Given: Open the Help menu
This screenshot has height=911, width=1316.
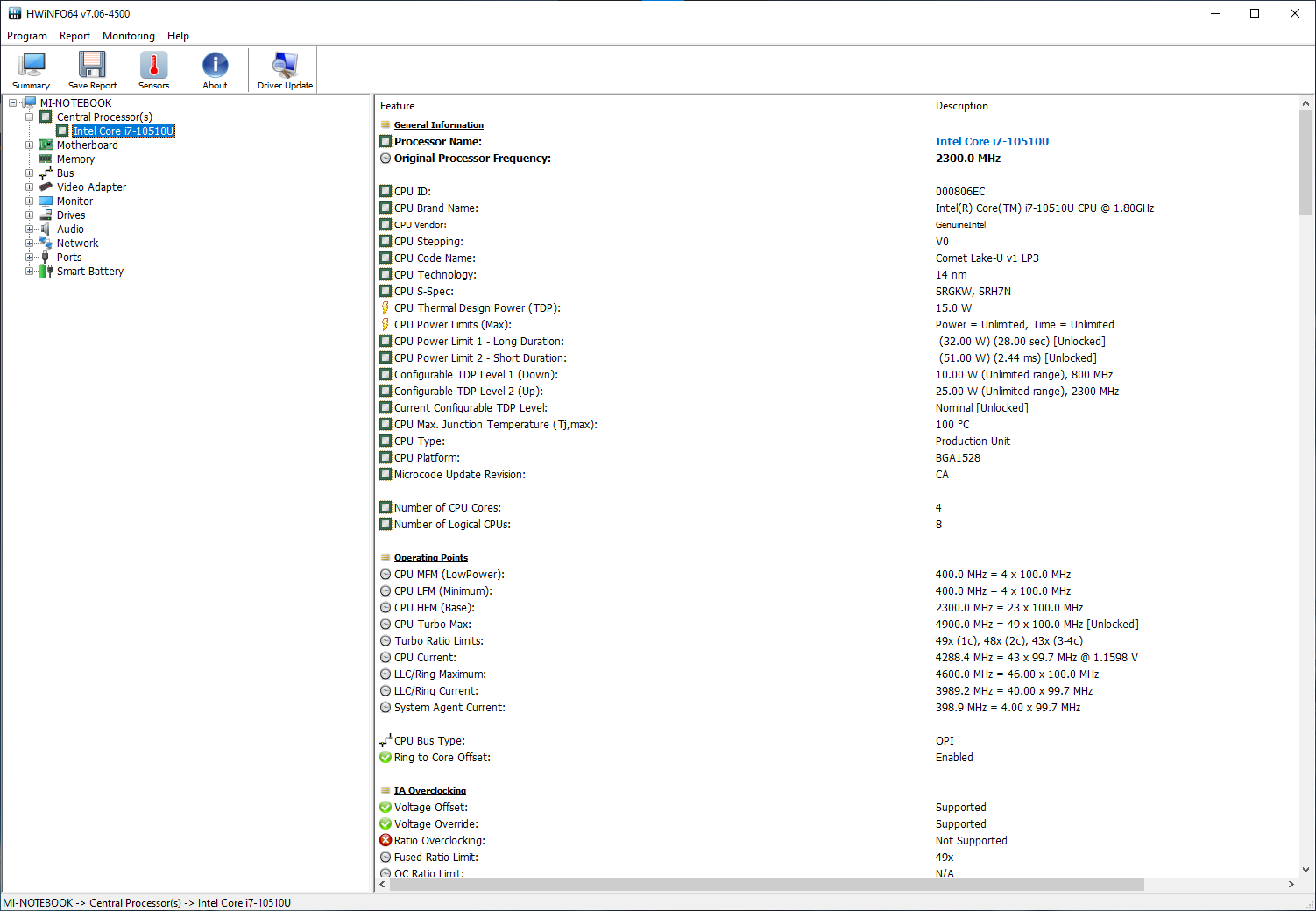Looking at the screenshot, I should coord(178,36).
